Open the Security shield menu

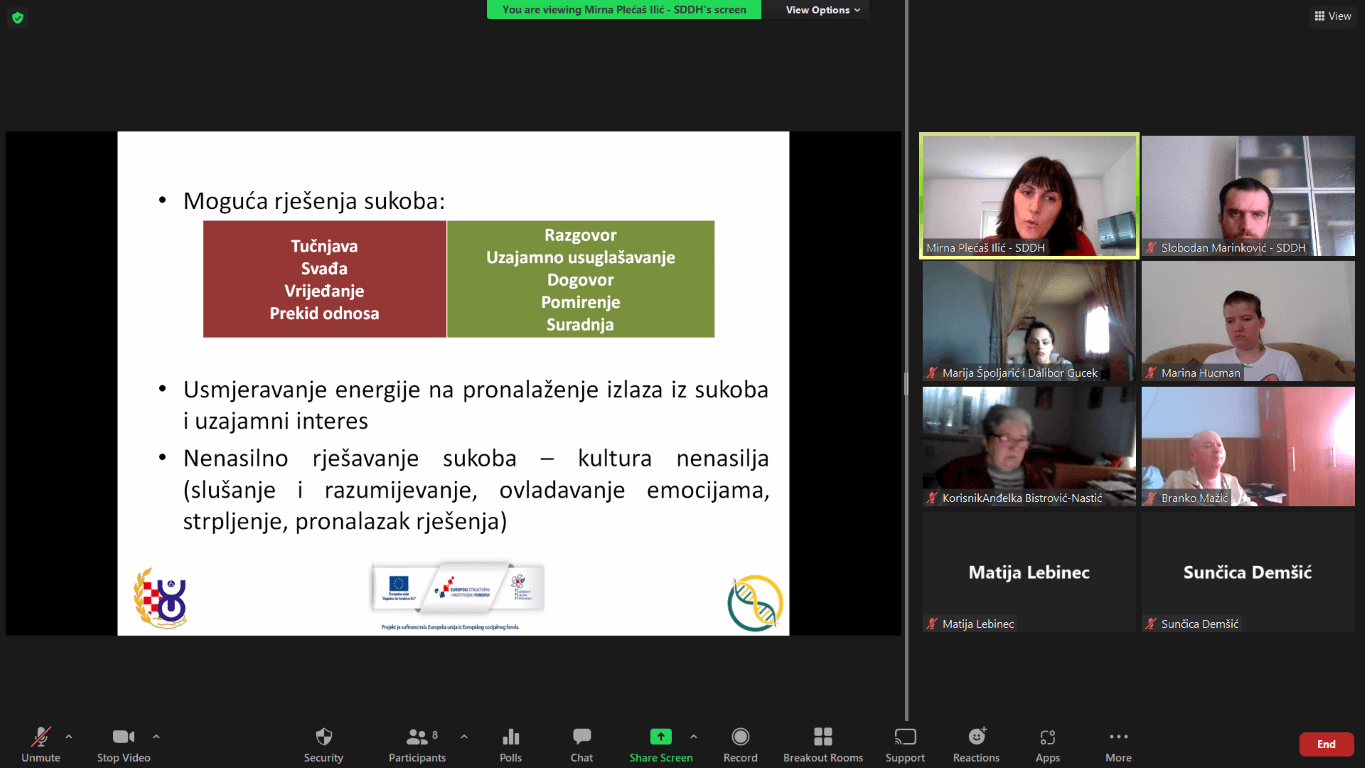(x=323, y=744)
